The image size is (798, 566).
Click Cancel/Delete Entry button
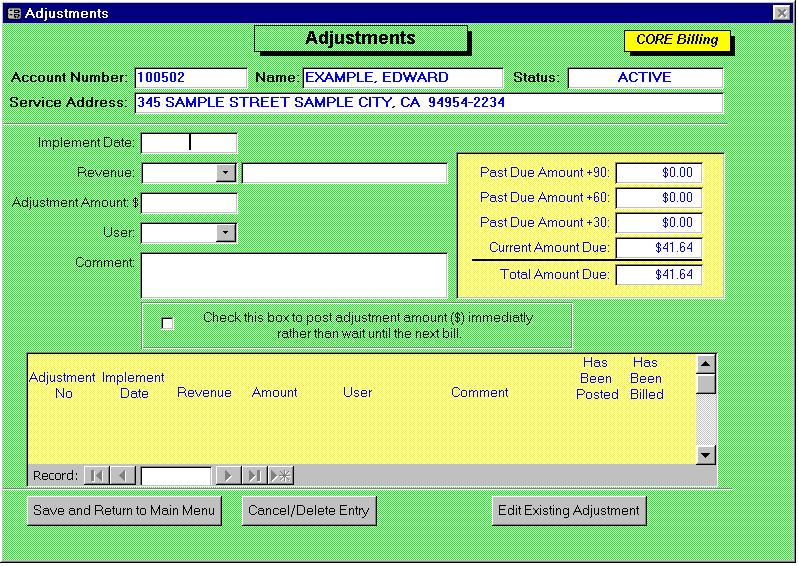click(x=309, y=511)
